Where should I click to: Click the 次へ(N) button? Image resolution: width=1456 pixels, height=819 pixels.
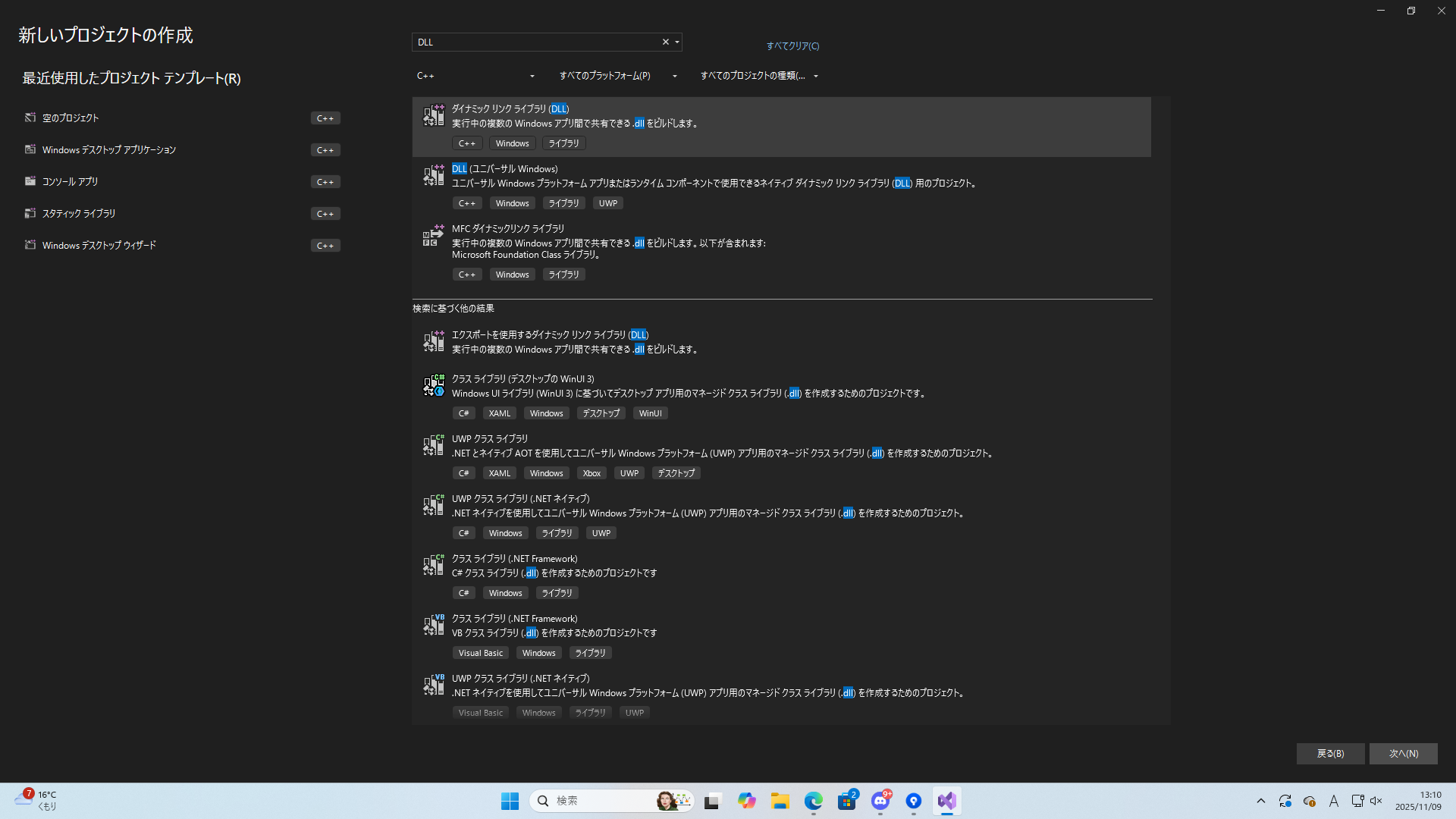click(1403, 753)
